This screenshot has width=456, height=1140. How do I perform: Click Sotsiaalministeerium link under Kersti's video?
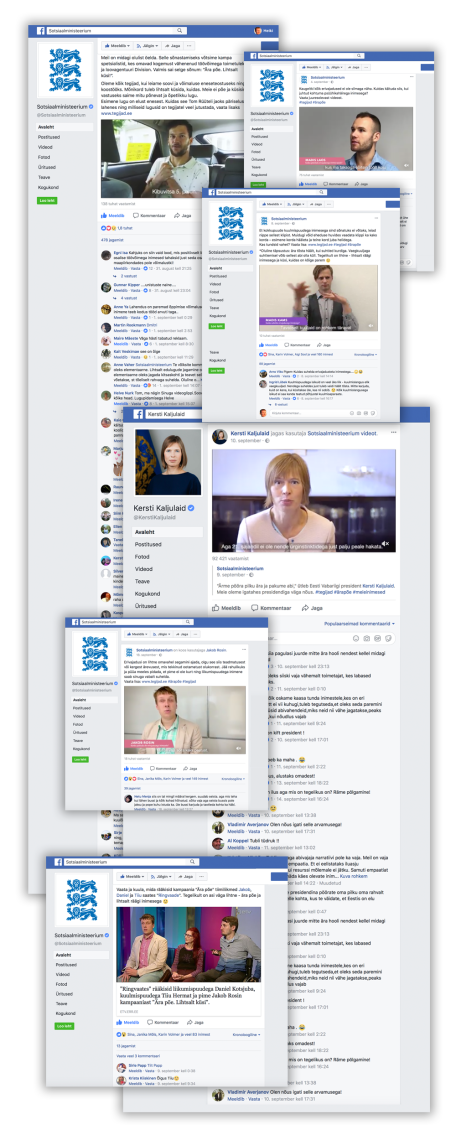point(239,568)
